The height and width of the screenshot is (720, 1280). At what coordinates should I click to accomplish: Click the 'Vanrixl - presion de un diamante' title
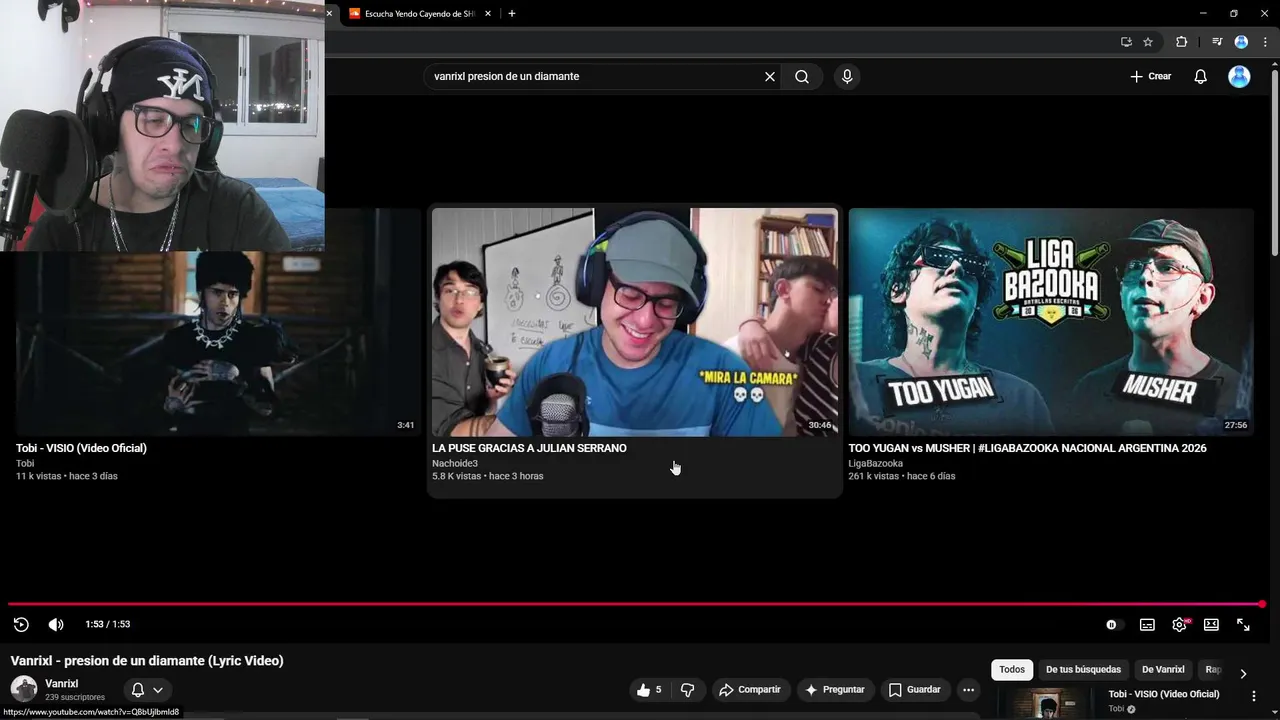pos(147,661)
